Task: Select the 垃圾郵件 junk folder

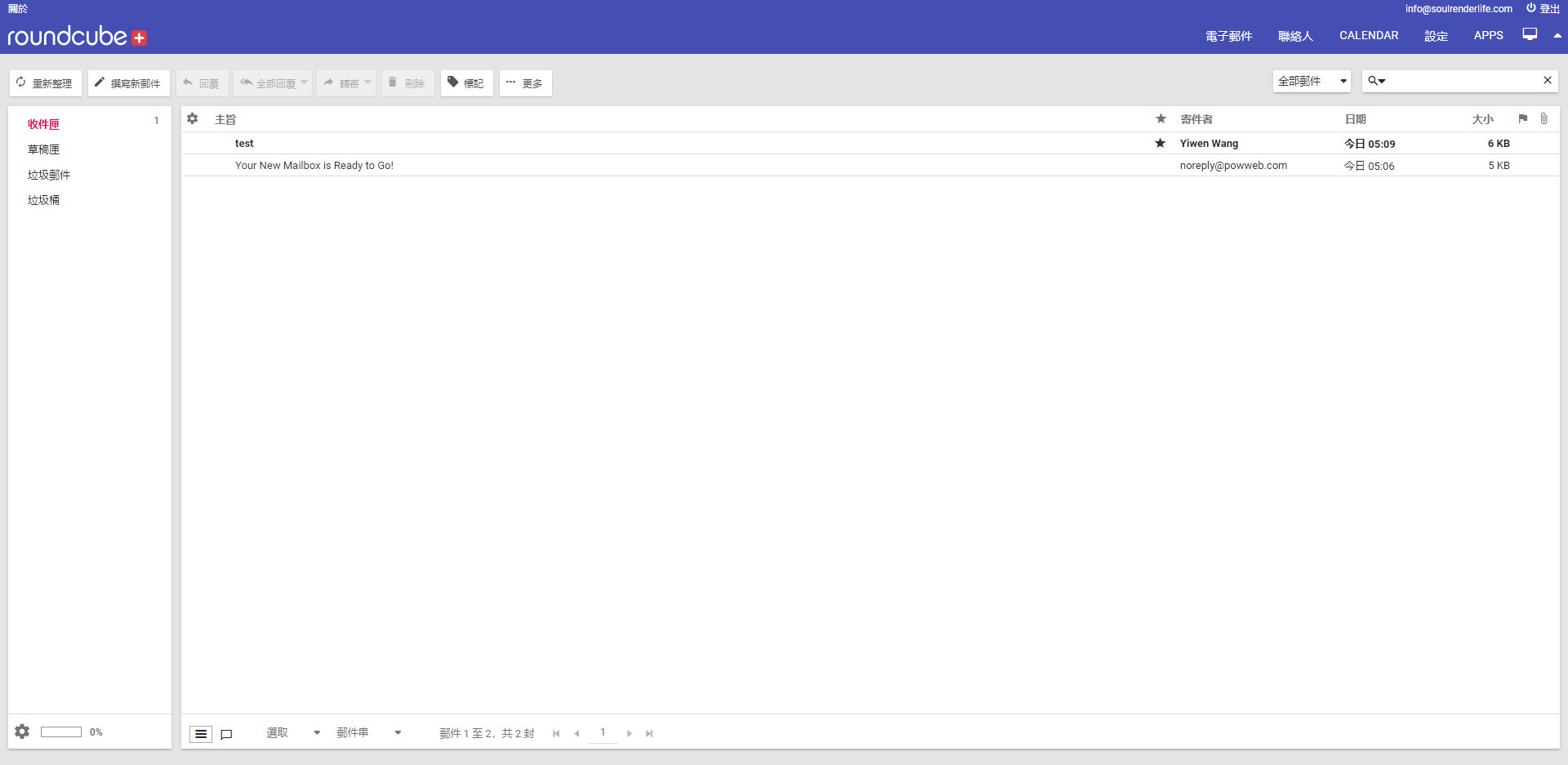Action: [49, 175]
